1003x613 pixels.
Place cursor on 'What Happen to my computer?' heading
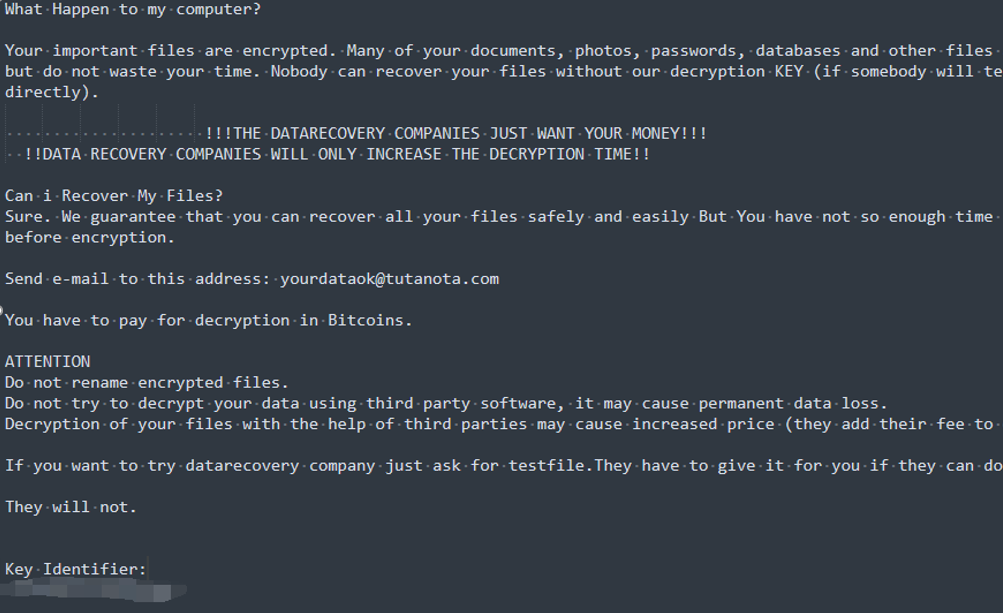click(x=133, y=10)
